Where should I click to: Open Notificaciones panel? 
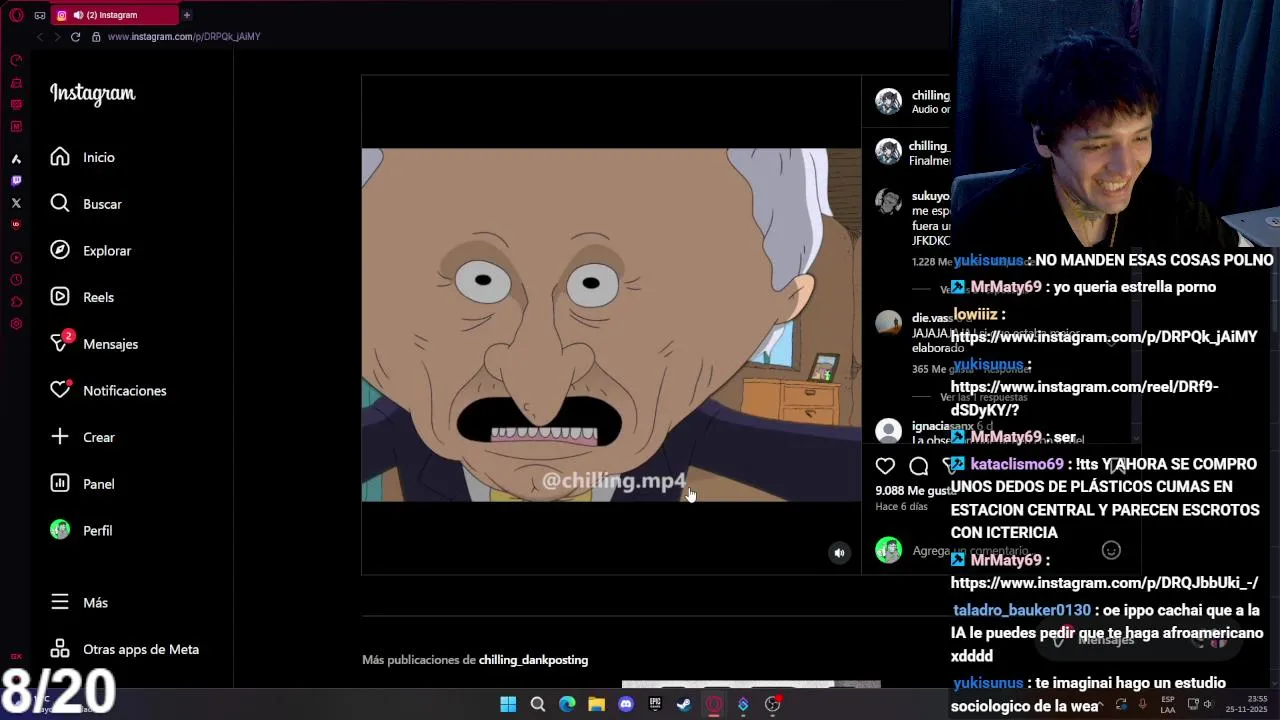click(109, 391)
